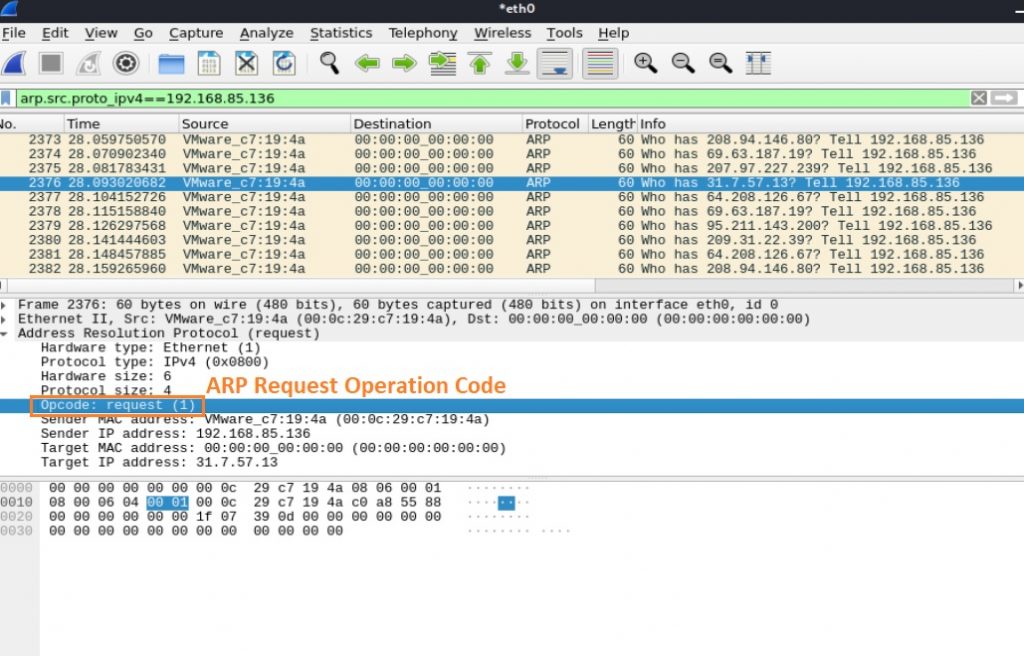The height and width of the screenshot is (656, 1024).
Task: Select packet 2375 asking for 207.97.227.239
Action: pos(512,168)
